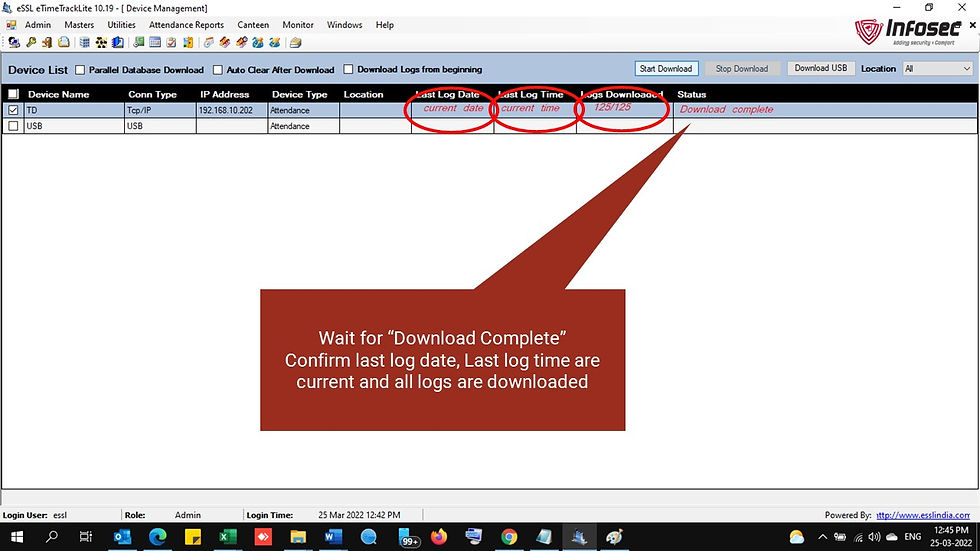Viewport: 980px width, 551px height.
Task: Click the green book with key icon
Action: click(x=138, y=42)
